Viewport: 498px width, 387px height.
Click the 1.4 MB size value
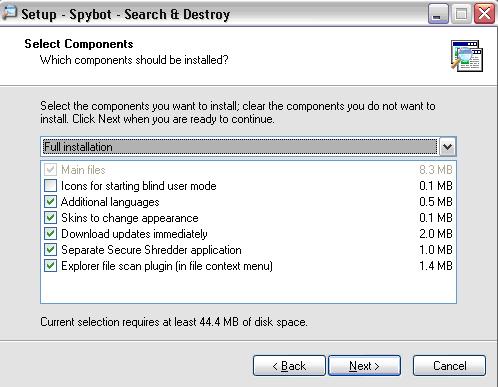click(436, 266)
